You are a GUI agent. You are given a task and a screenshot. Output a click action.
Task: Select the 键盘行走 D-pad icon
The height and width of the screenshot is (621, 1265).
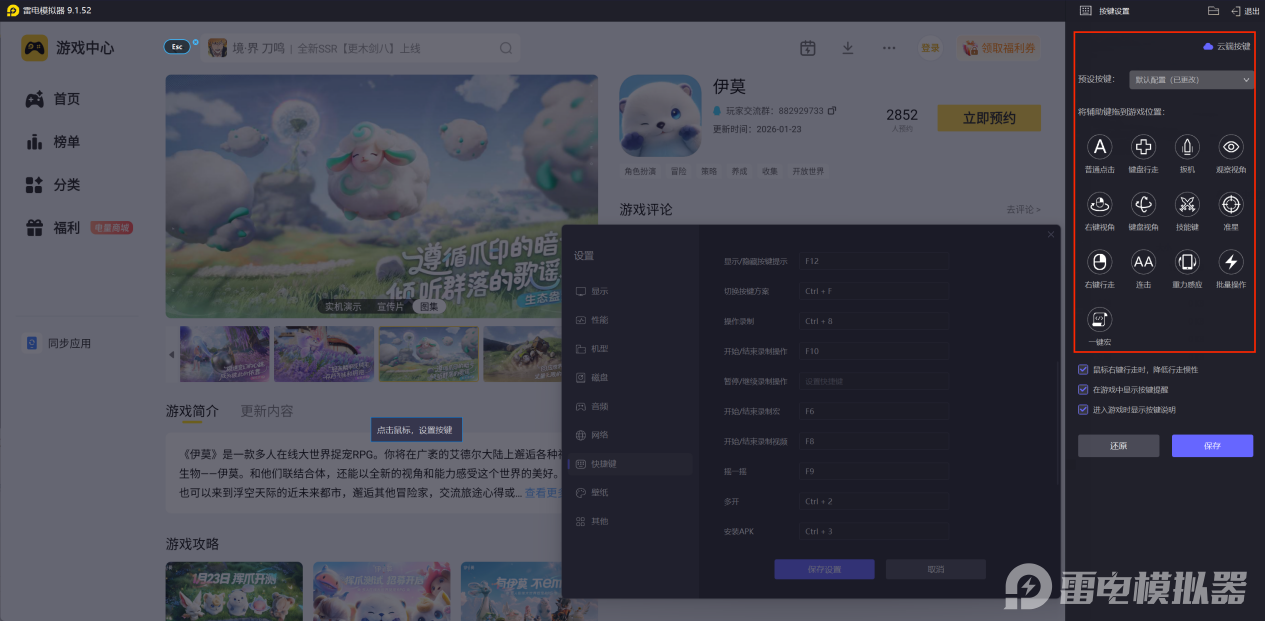1143,147
